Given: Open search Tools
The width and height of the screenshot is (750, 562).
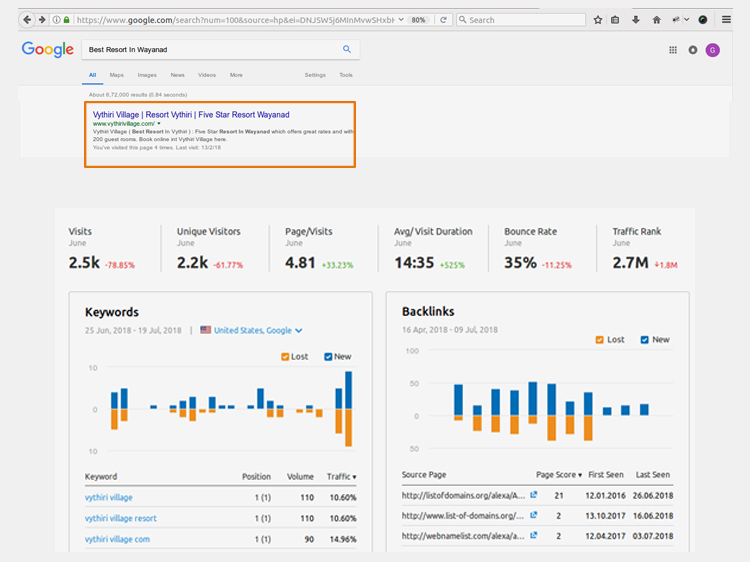Looking at the screenshot, I should tap(346, 75).
